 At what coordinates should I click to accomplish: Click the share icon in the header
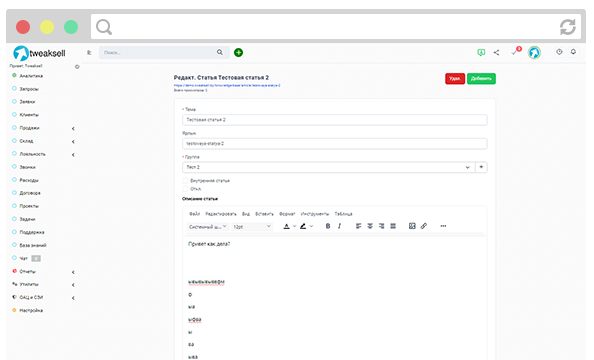coord(496,53)
